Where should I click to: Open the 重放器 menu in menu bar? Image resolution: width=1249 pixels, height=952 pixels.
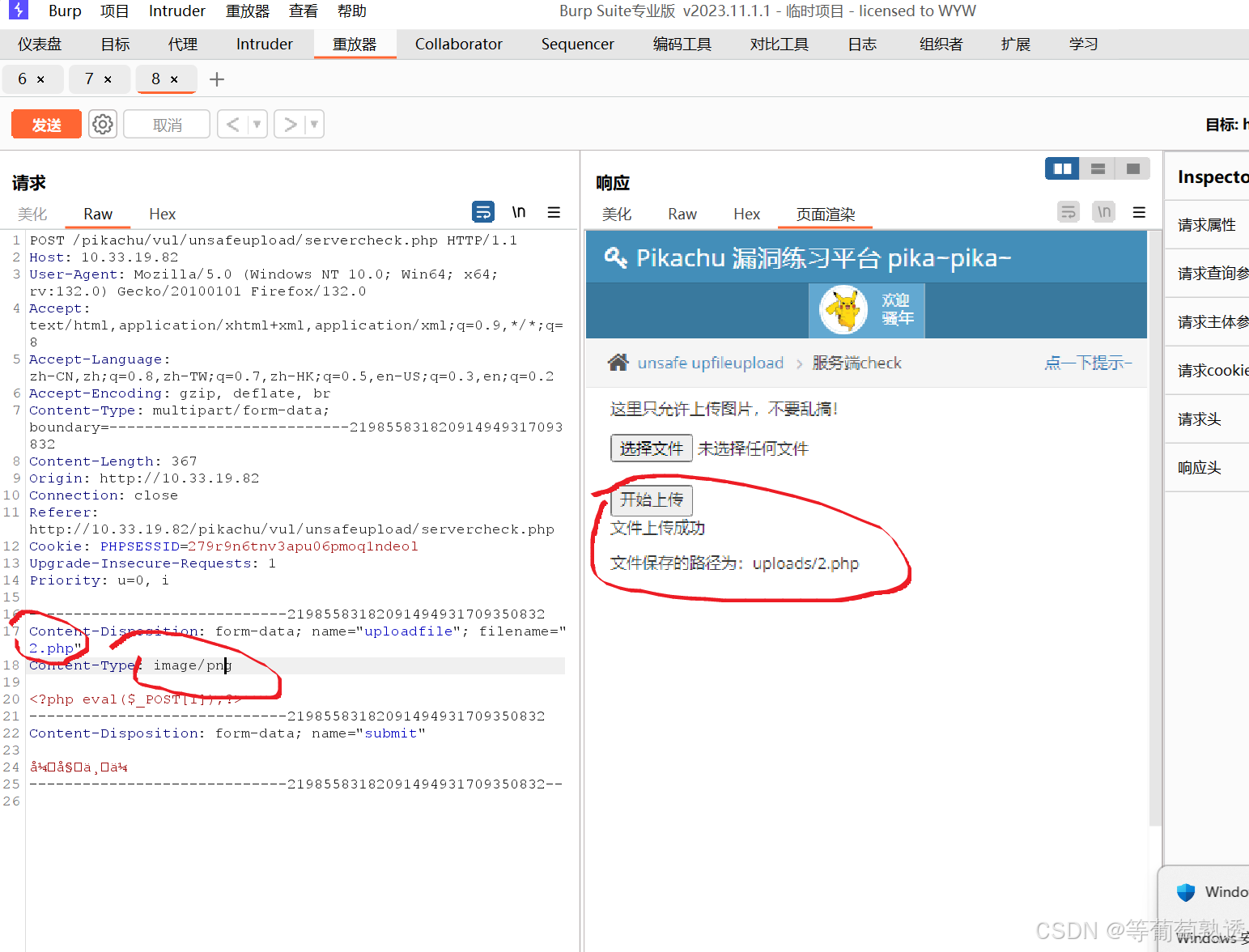tap(248, 11)
